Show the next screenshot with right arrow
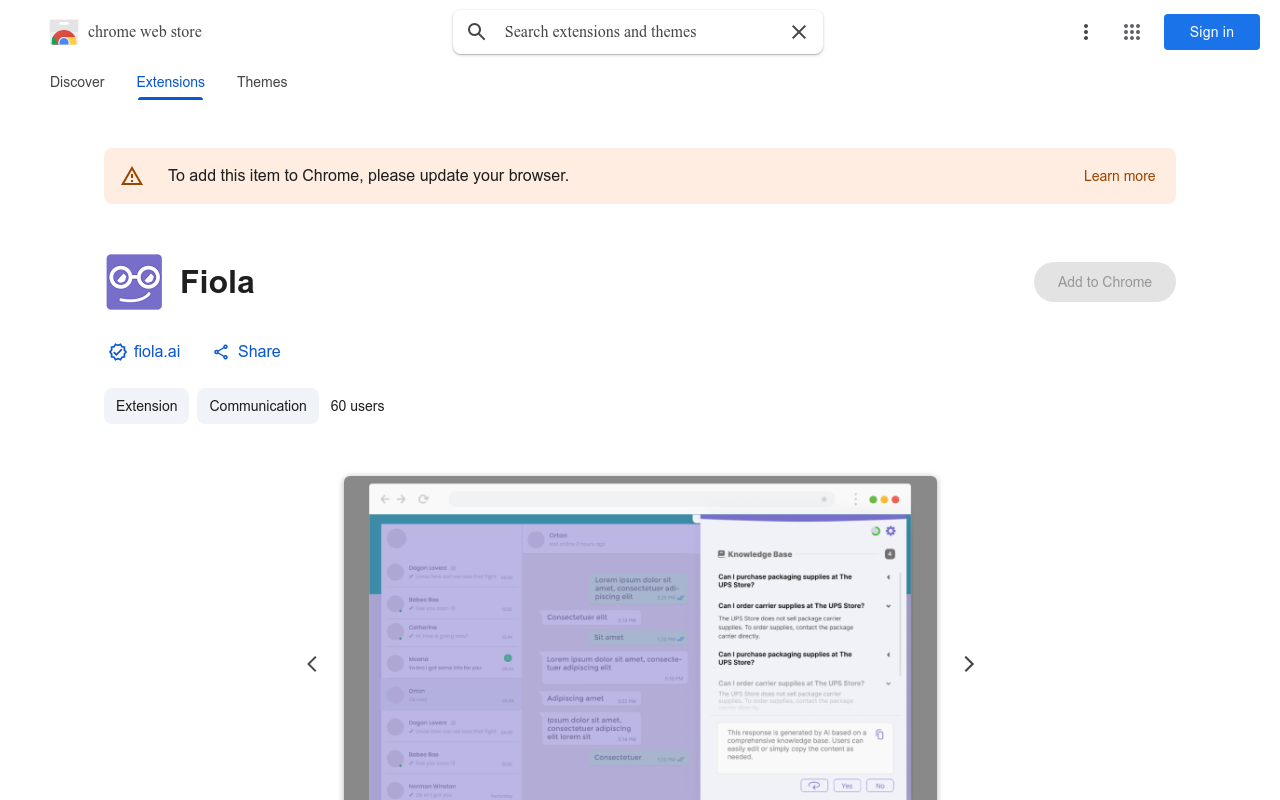The image size is (1280, 800). [x=968, y=664]
